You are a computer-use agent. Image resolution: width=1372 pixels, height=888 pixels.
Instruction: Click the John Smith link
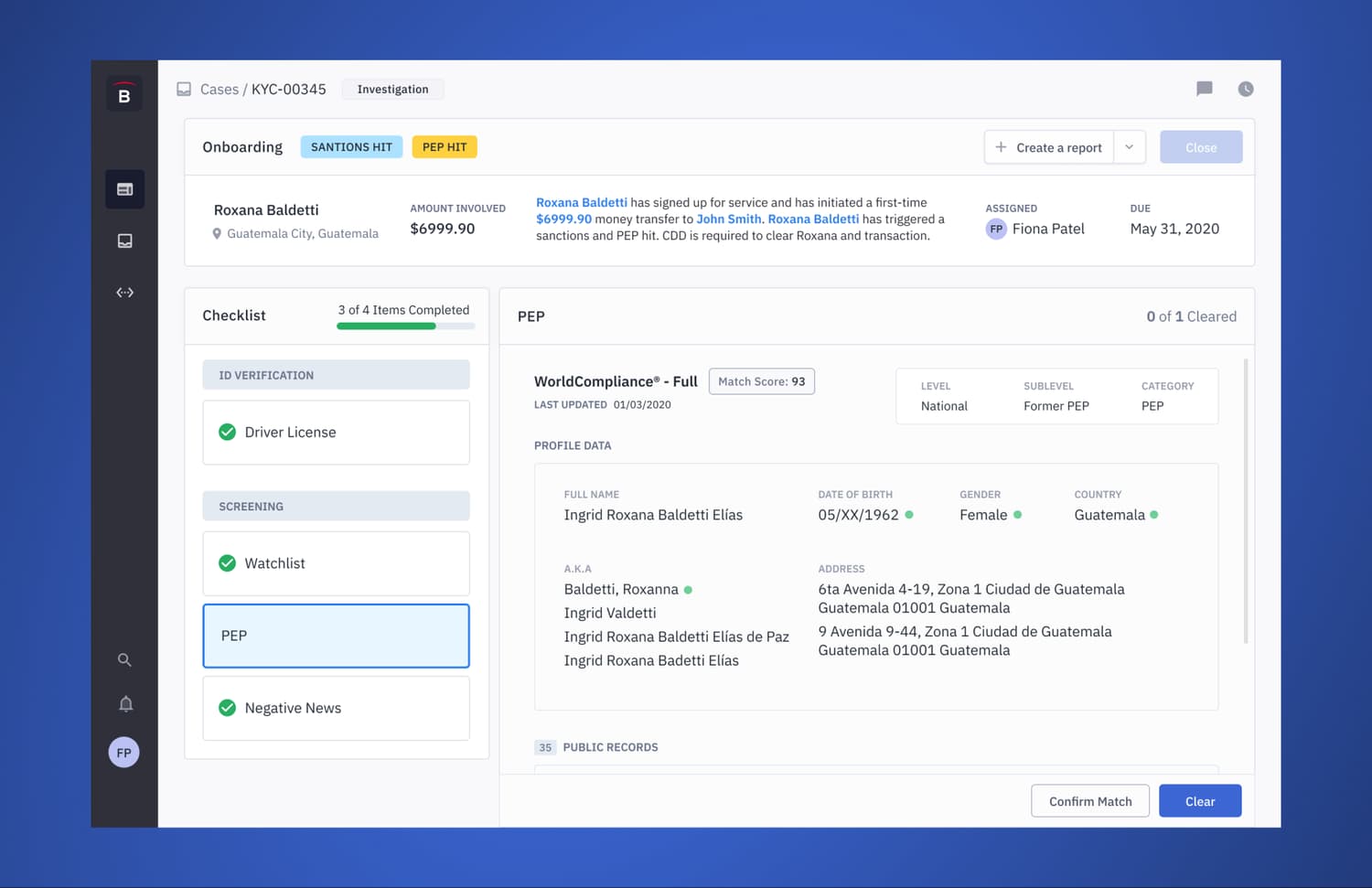point(729,219)
